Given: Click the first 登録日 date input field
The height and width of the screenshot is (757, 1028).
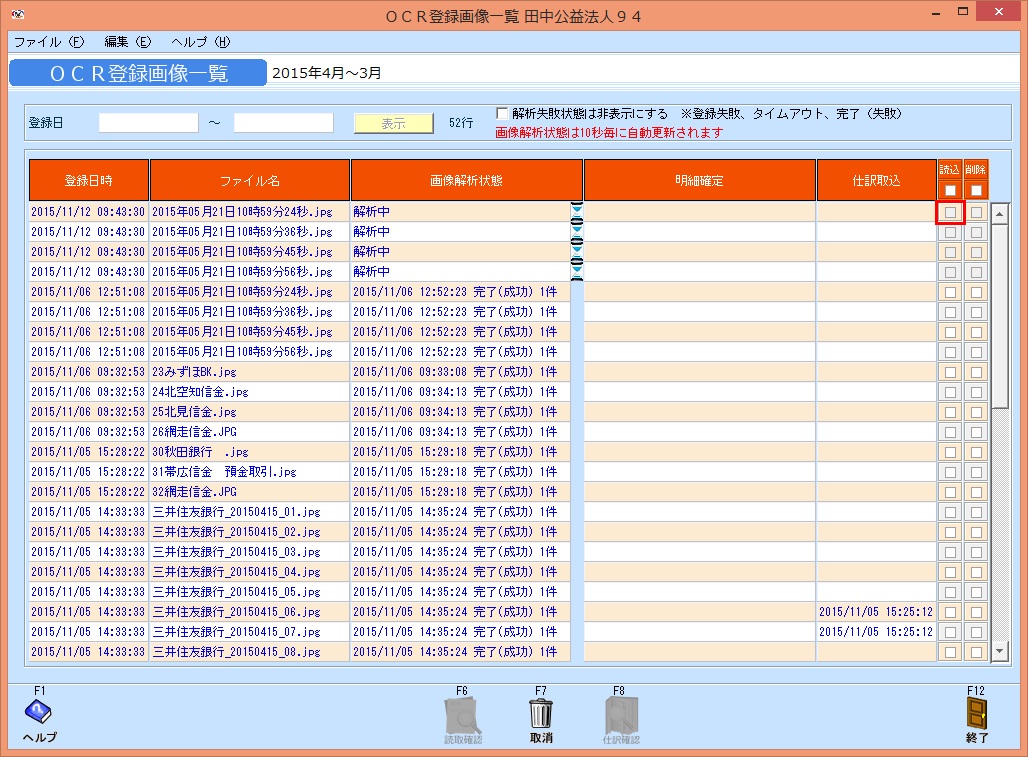Looking at the screenshot, I should click(148, 121).
